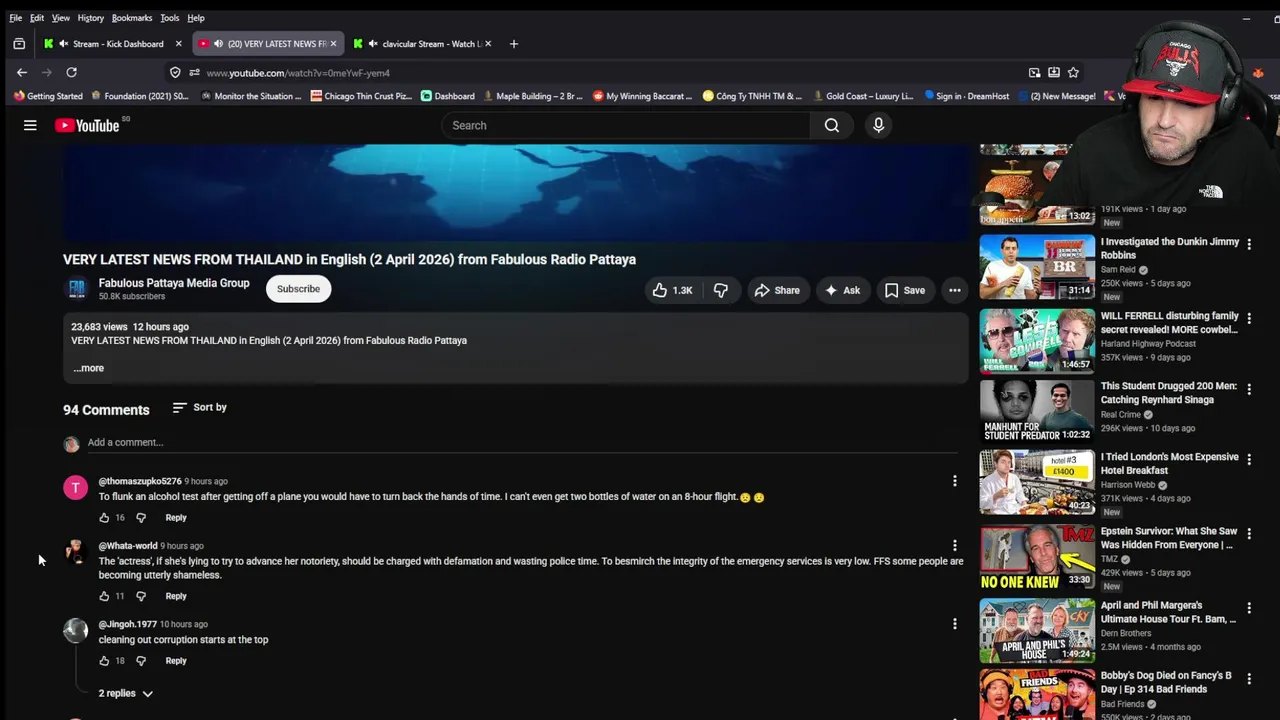Close the YouTube VERY LATEST NEWS tab
Screen dimensions: 1280x720
pyautogui.click(x=332, y=44)
